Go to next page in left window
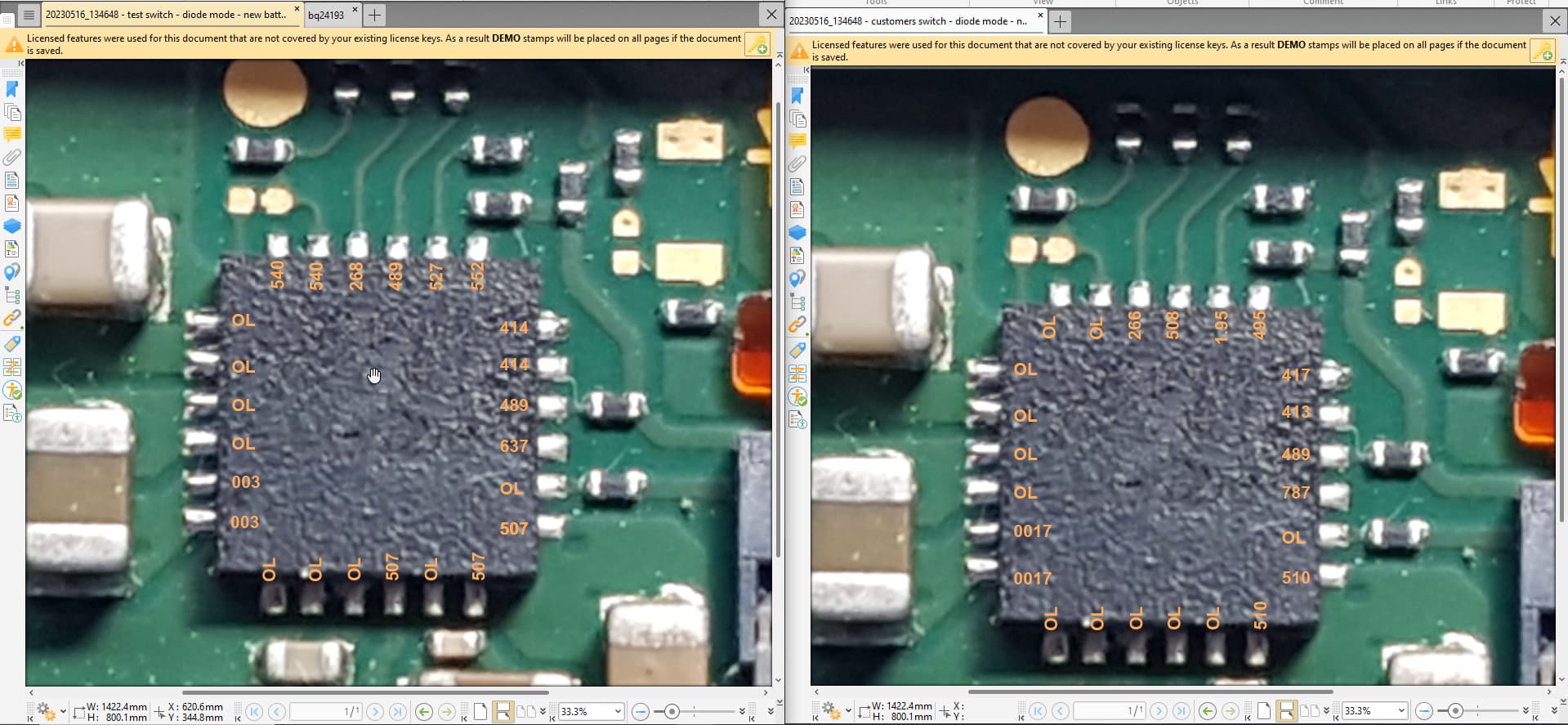1568x725 pixels. coord(375,712)
